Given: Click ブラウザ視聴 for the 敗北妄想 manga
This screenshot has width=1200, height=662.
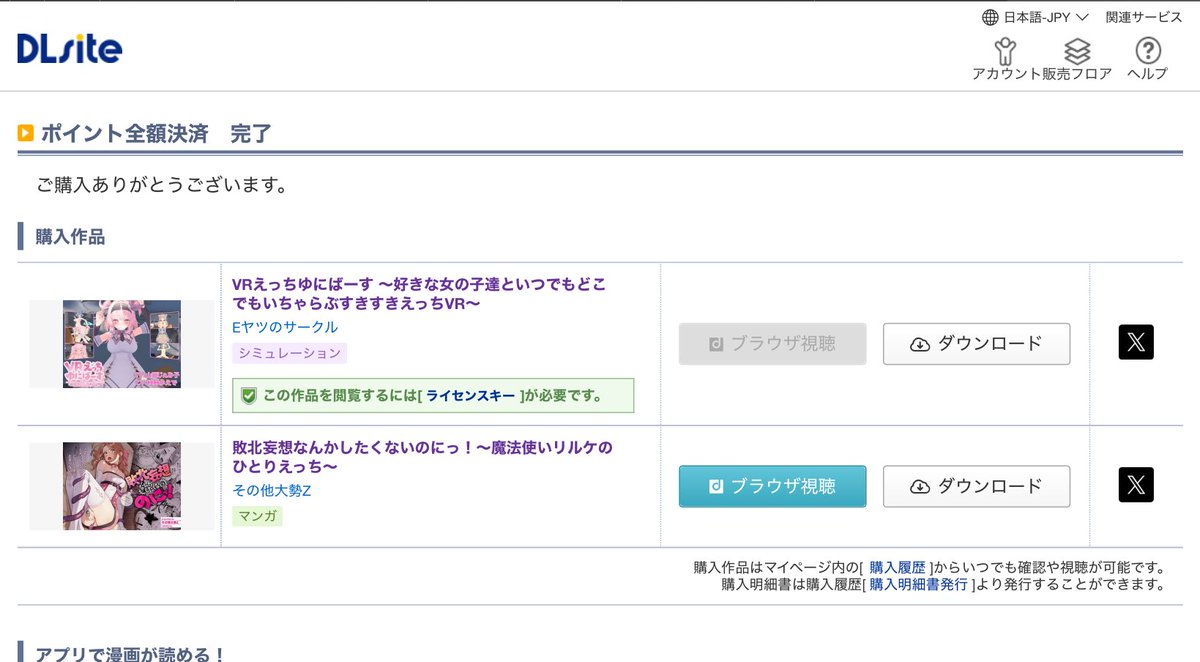Looking at the screenshot, I should pos(772,486).
